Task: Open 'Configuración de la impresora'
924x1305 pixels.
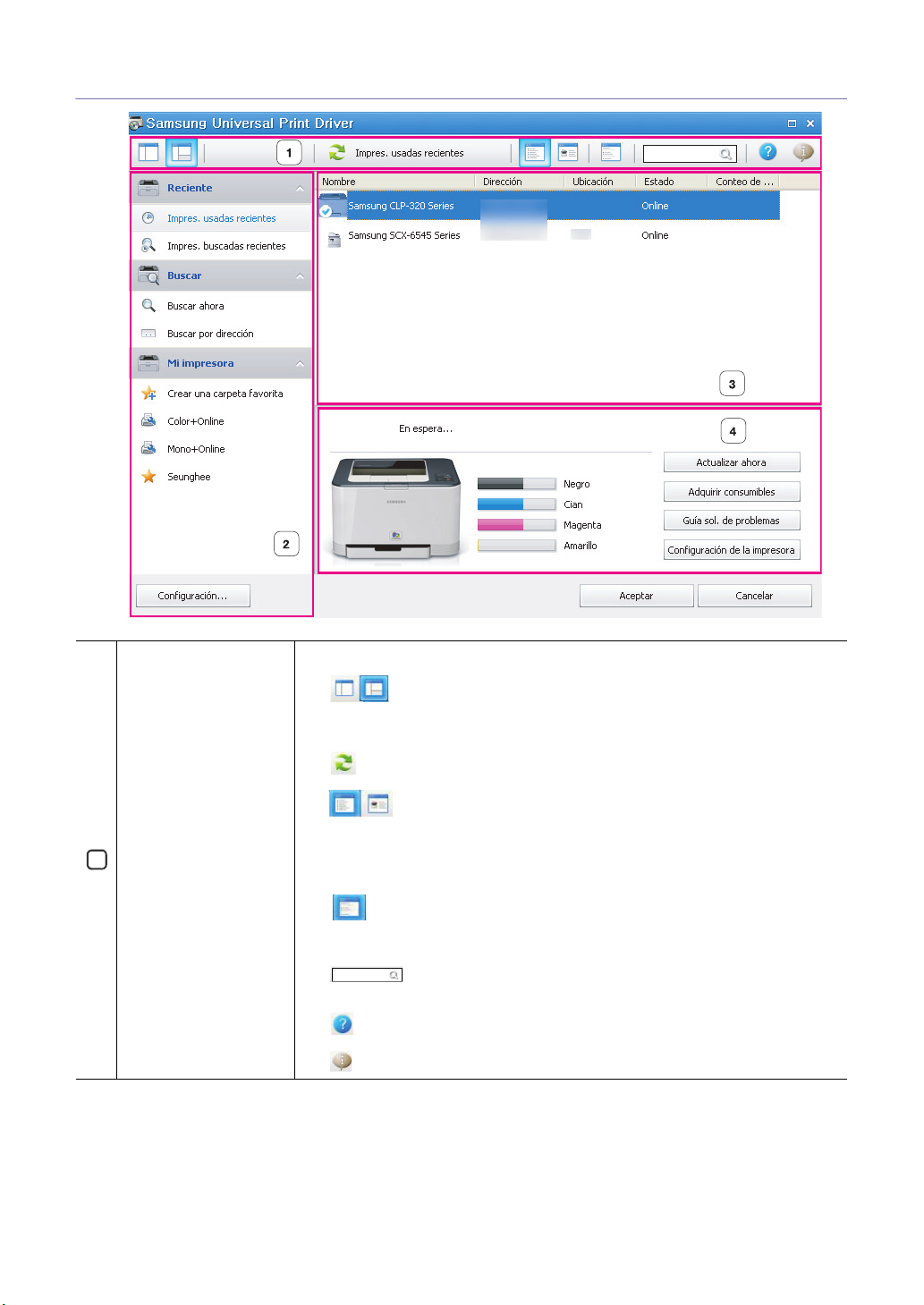Action: (x=732, y=550)
